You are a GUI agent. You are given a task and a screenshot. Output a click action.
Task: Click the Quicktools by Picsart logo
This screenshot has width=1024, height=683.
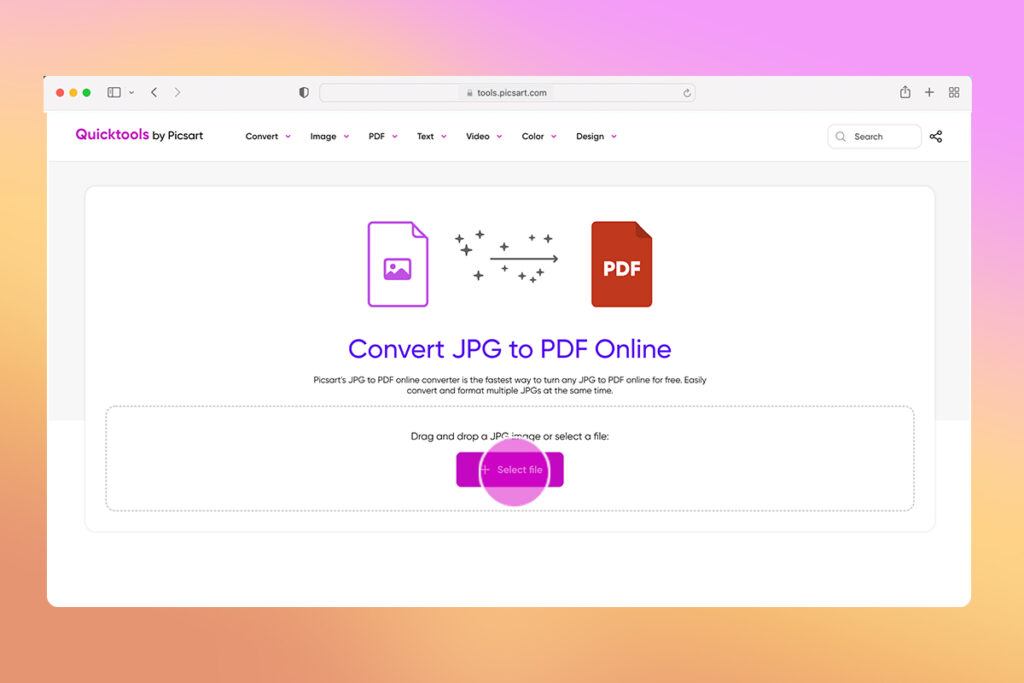pos(139,135)
